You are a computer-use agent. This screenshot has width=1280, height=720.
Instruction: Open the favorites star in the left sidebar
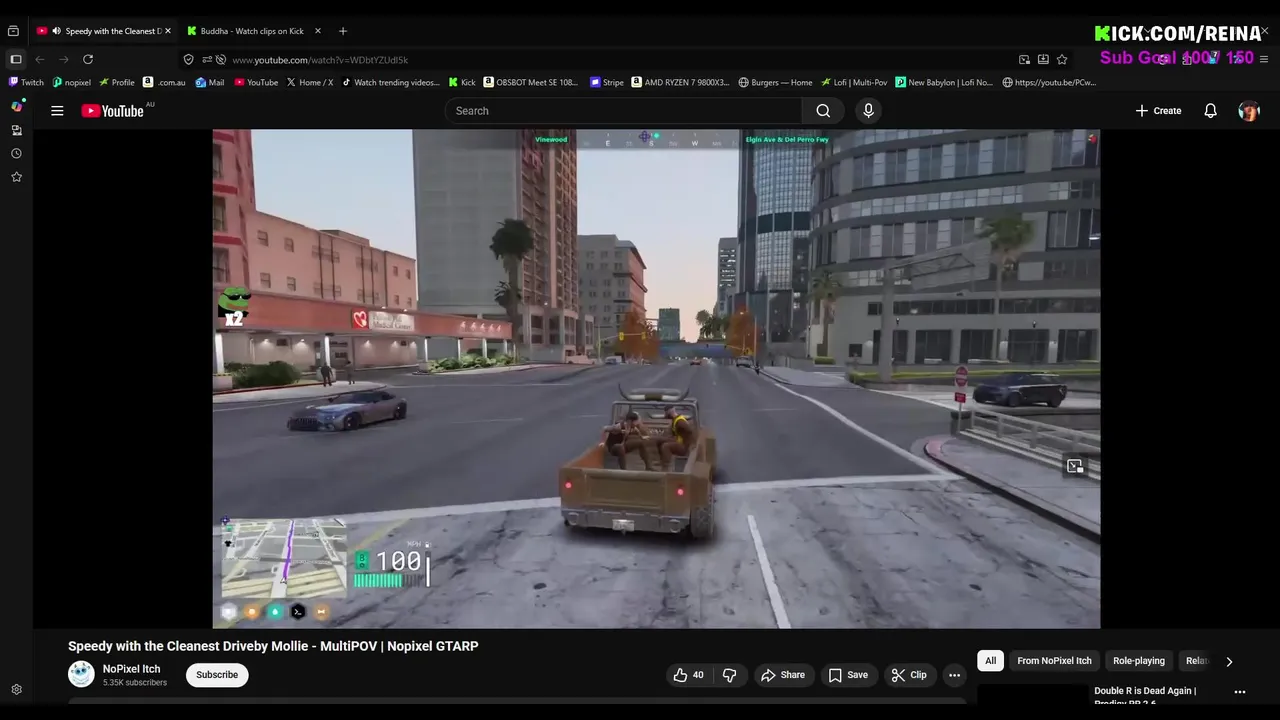(x=16, y=177)
